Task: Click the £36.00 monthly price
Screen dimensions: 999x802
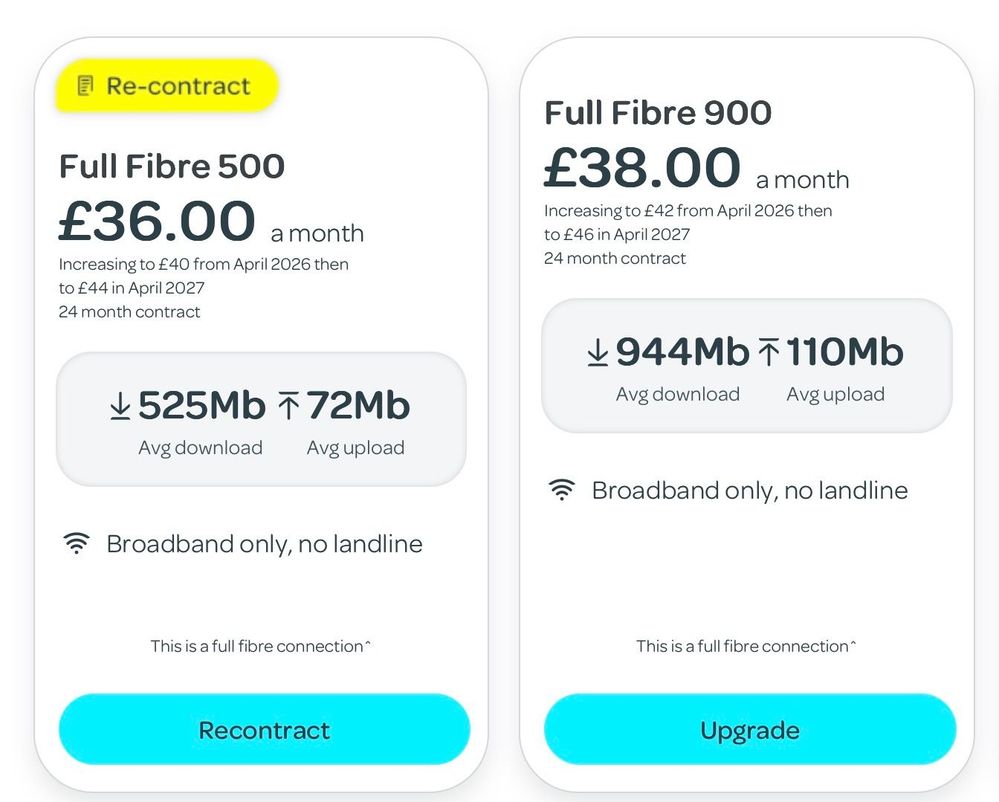Action: click(157, 221)
